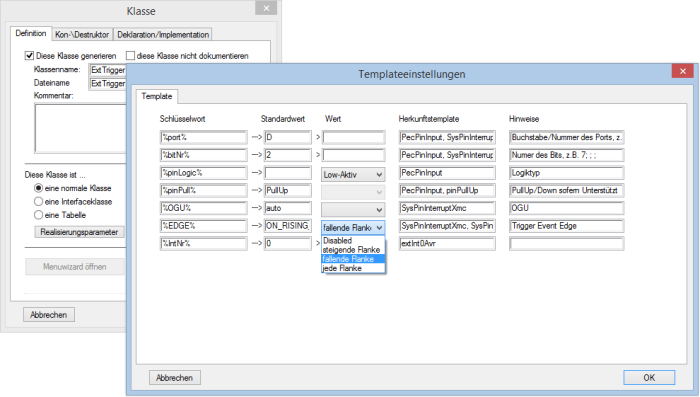Click Herkunftstemplate field showing only 'PecPinInput'
The image size is (700, 397).
point(447,173)
